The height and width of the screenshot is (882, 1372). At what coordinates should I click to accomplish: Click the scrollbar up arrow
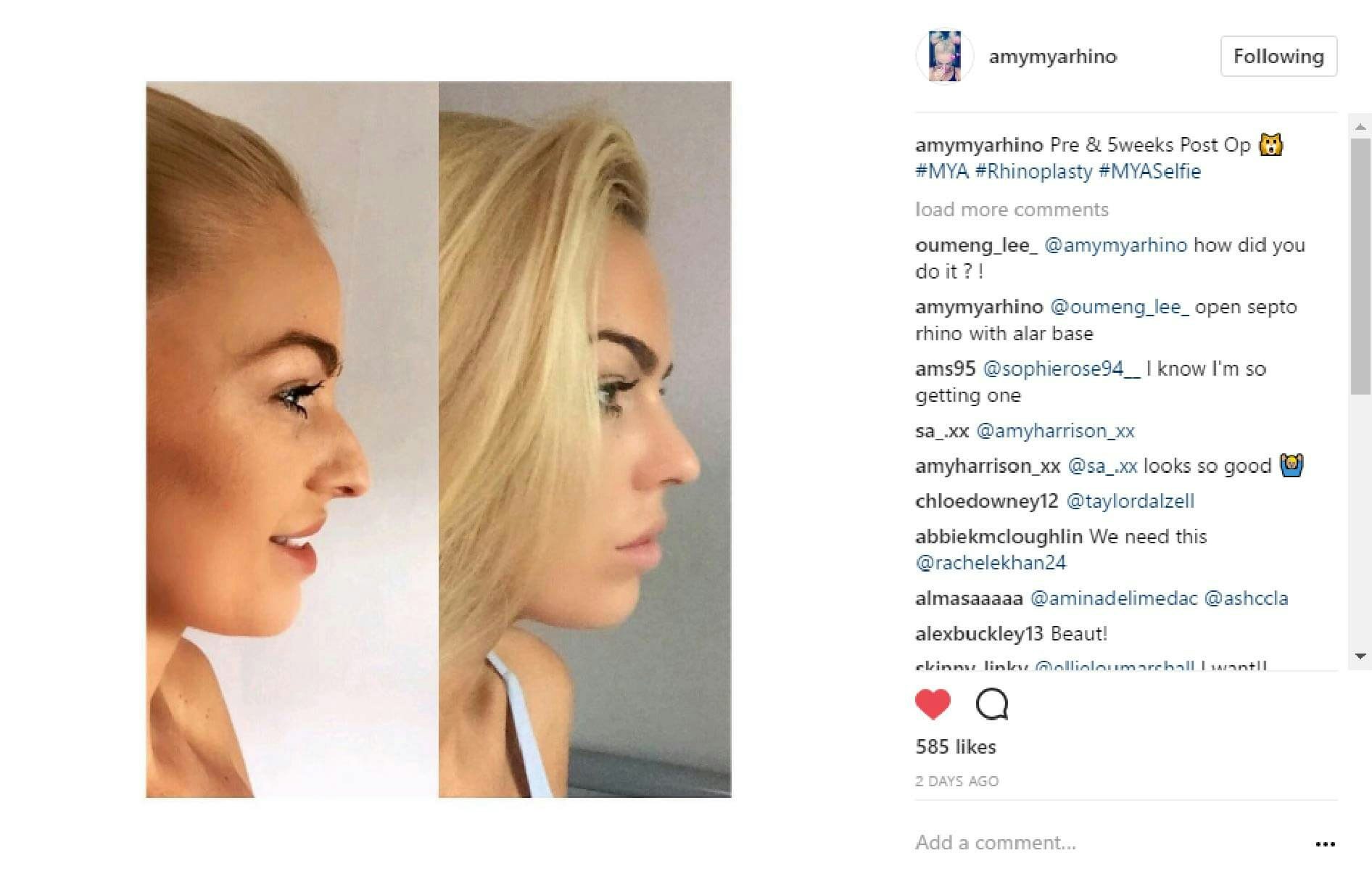(1360, 127)
